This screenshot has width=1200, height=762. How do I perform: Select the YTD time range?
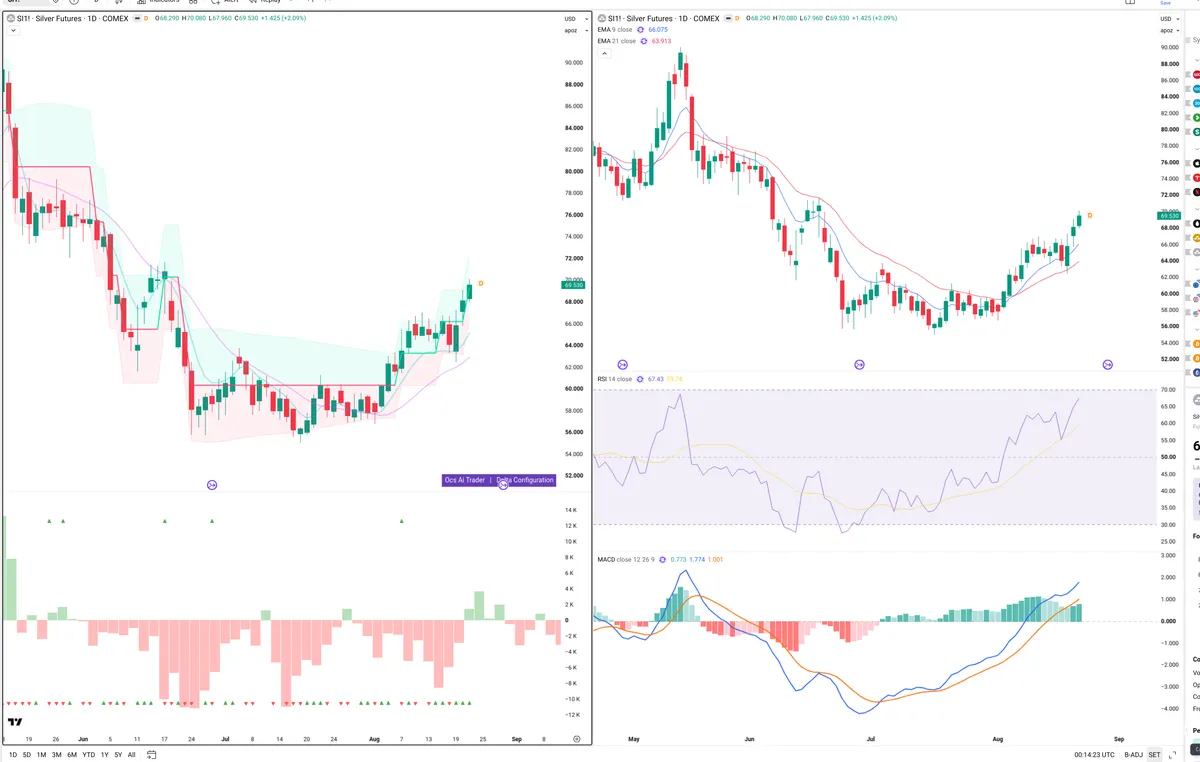click(x=88, y=755)
